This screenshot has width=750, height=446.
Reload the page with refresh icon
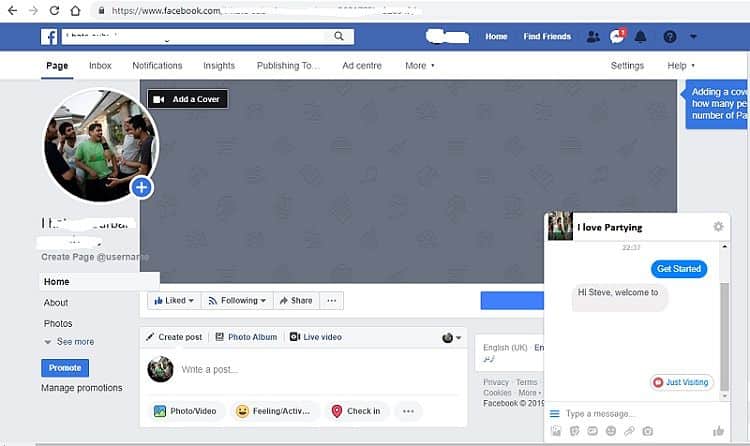[x=54, y=11]
